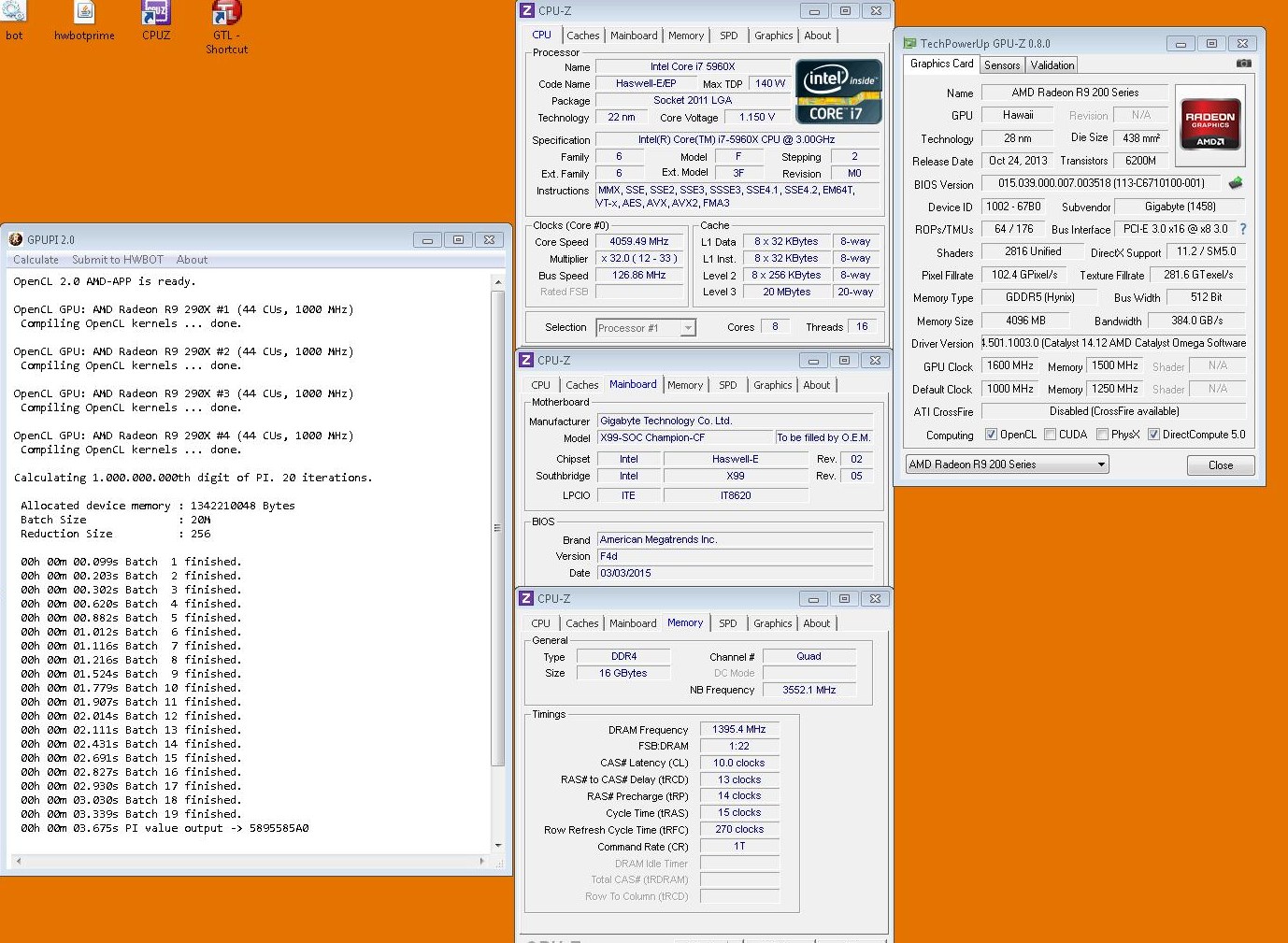This screenshot has width=1288, height=943.
Task: Click the Close button in GPU-Z
Action: [1221, 465]
